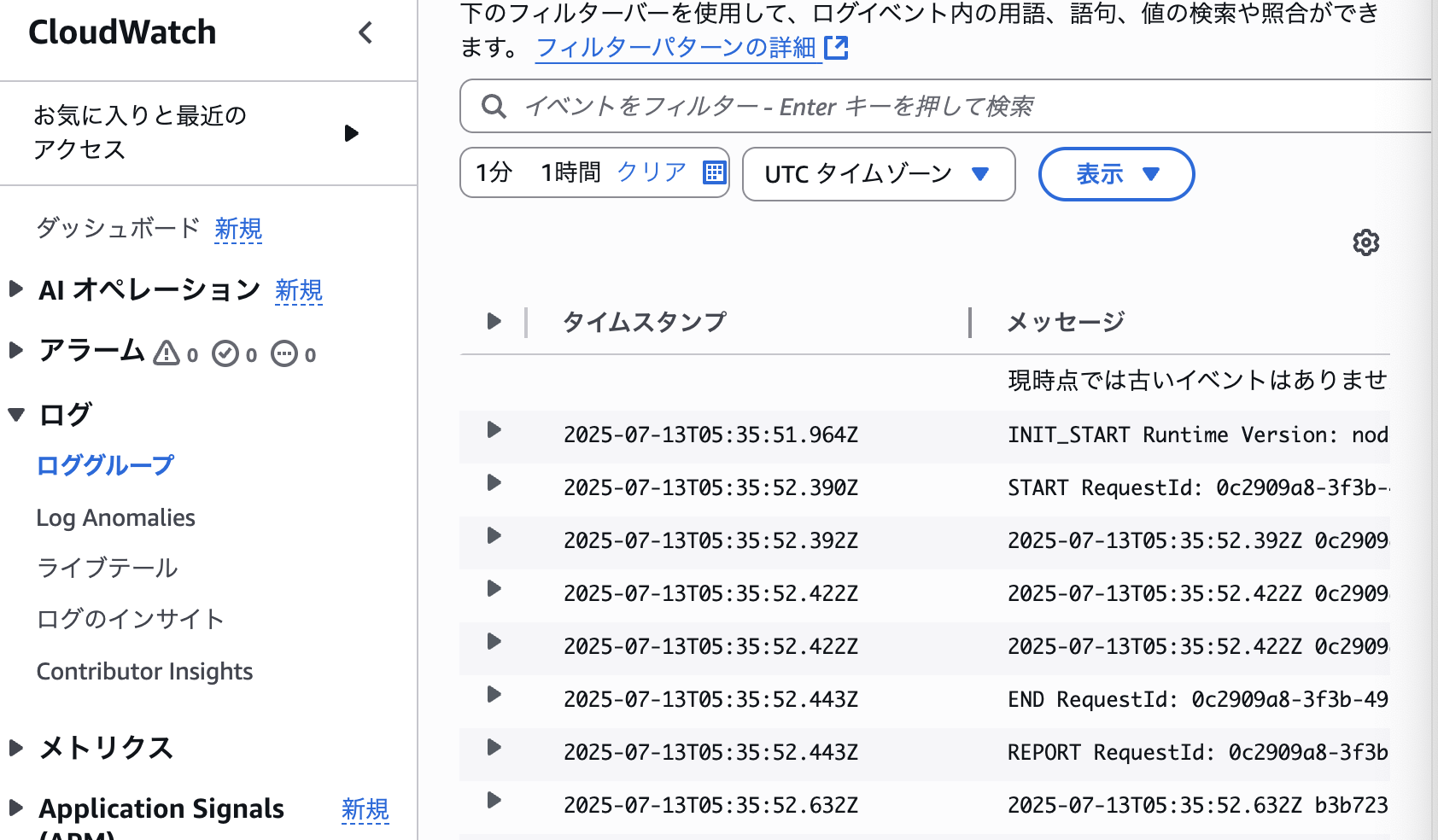Image resolution: width=1438 pixels, height=840 pixels.
Task: Open calendar icon for time range
Action: [x=714, y=172]
